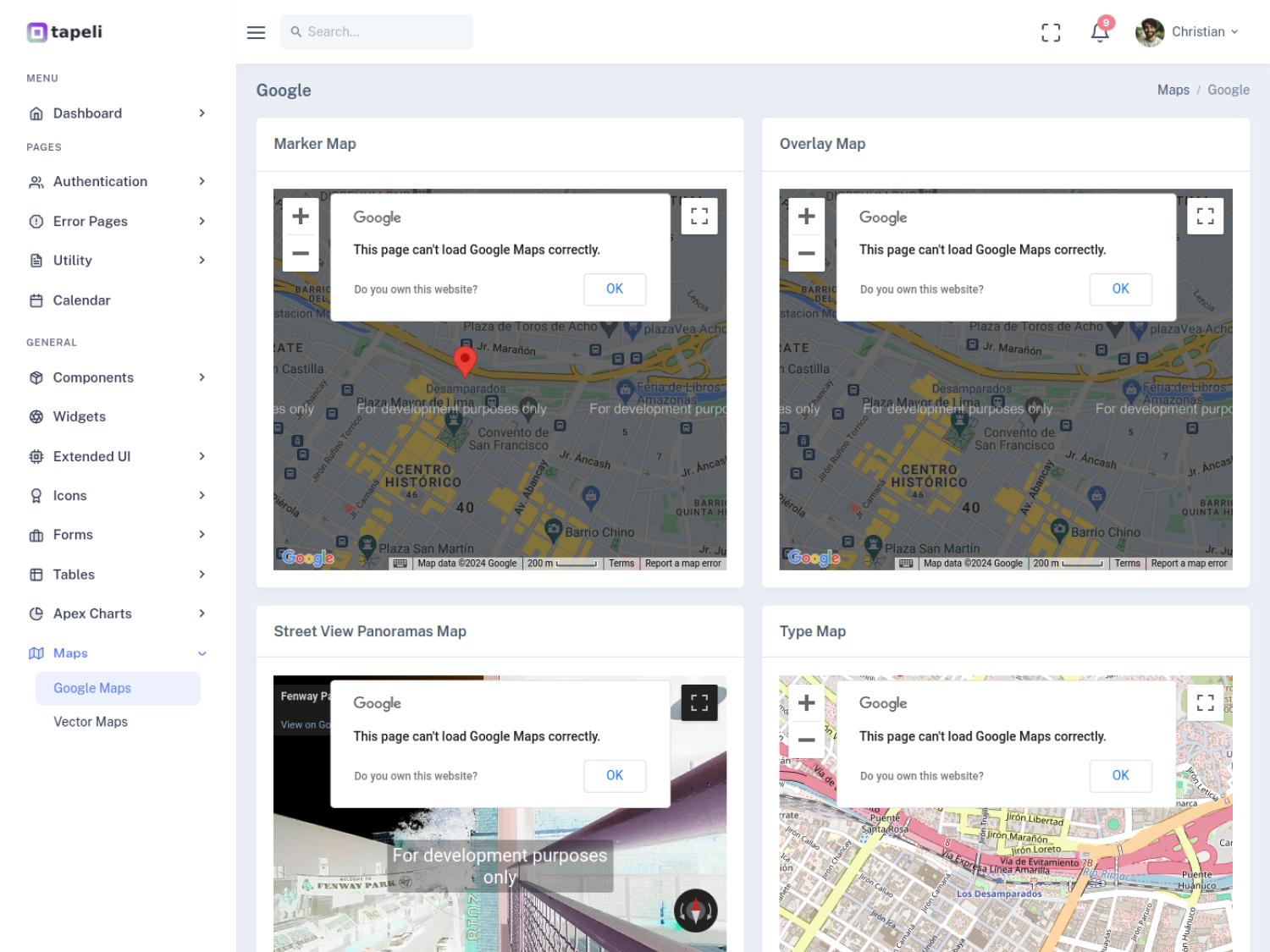The image size is (1270, 952).
Task: Zoom out on the Marker Map
Action: pos(301,253)
